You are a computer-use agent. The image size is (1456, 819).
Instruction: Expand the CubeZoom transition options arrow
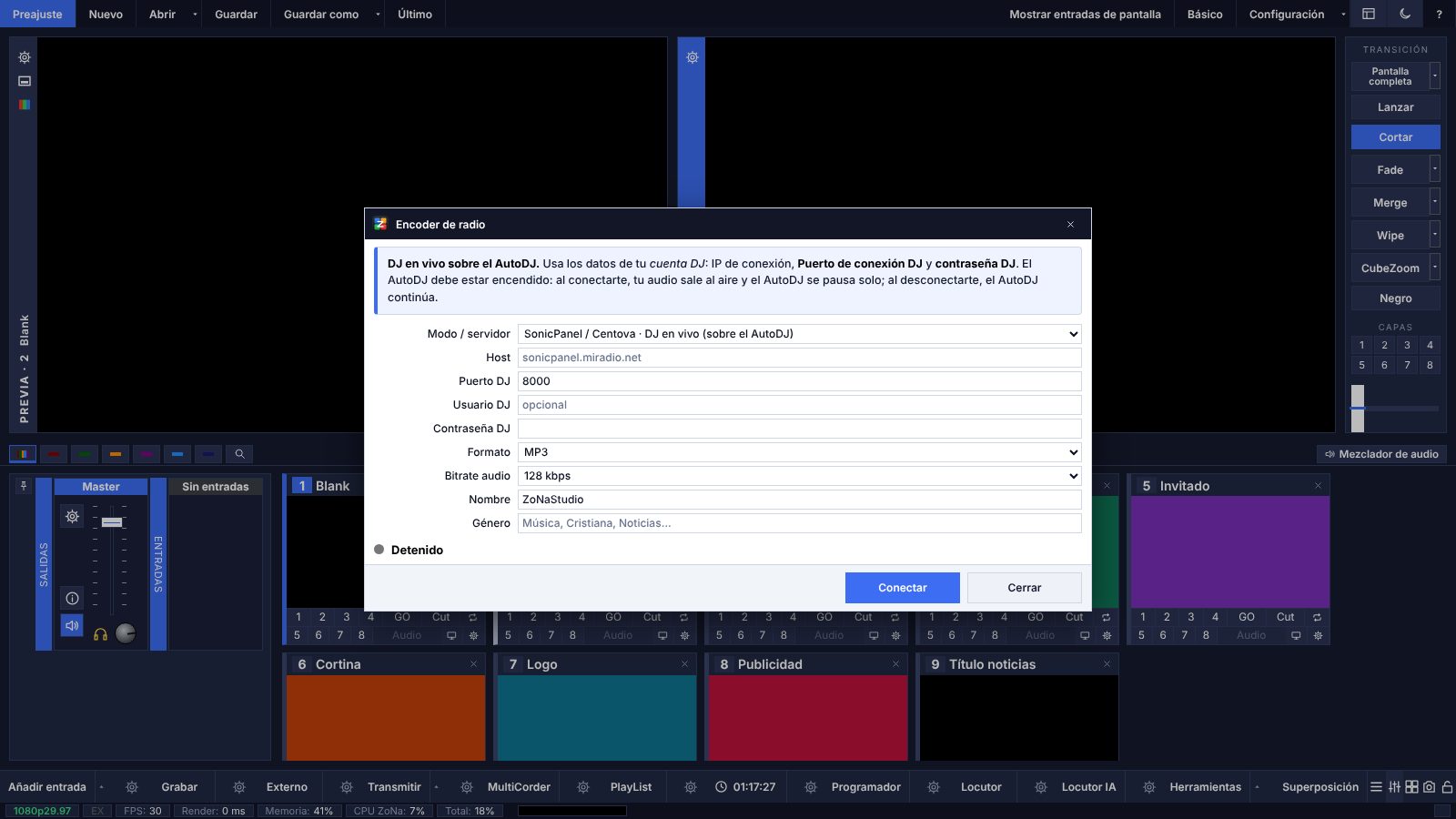click(x=1435, y=268)
